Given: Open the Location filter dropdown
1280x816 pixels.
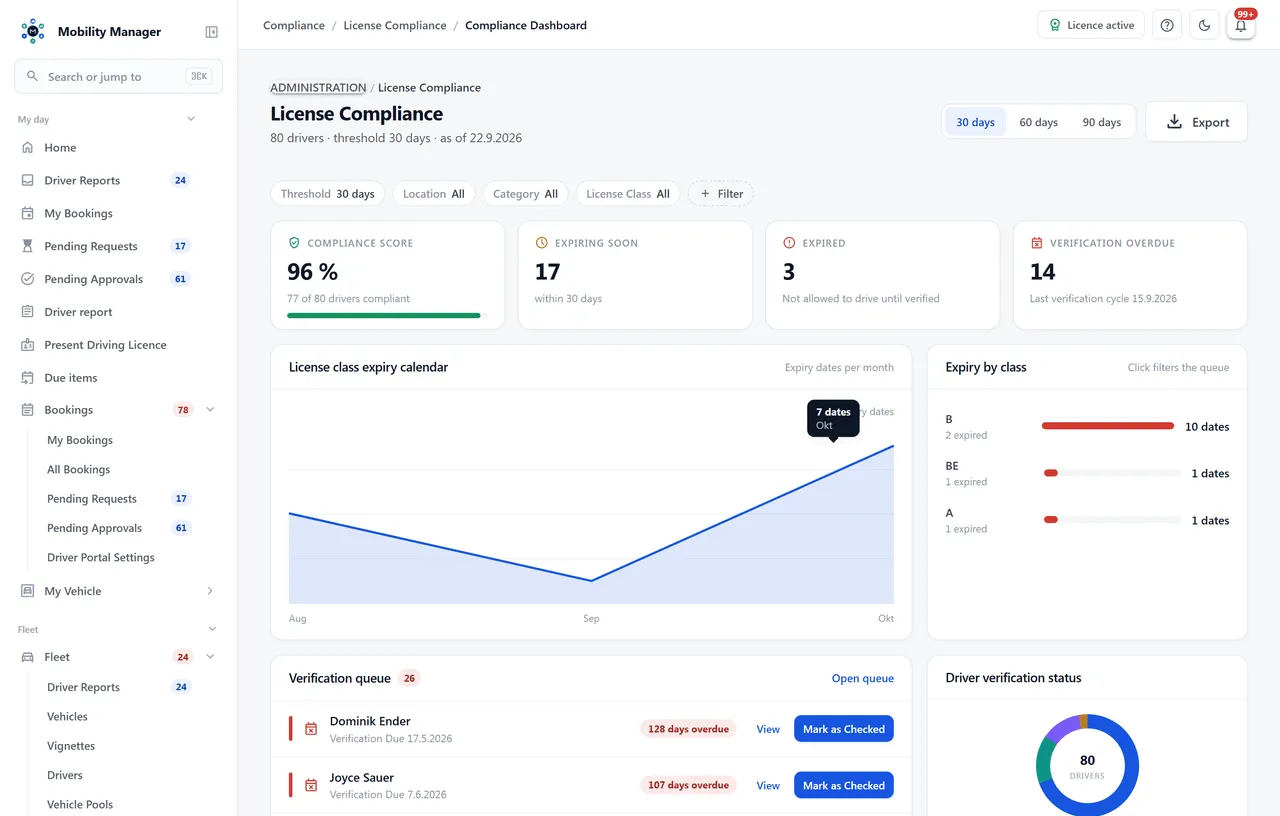Looking at the screenshot, I should point(433,194).
